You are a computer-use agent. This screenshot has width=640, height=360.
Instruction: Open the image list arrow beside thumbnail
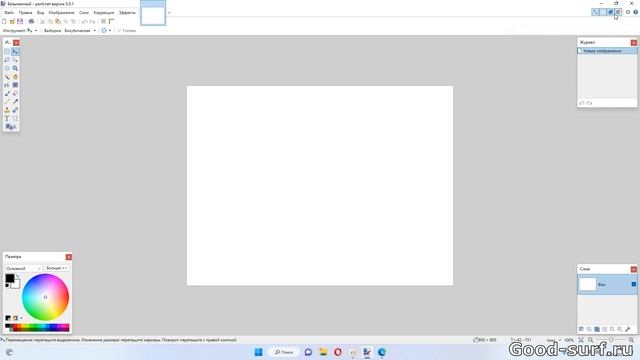point(169,13)
